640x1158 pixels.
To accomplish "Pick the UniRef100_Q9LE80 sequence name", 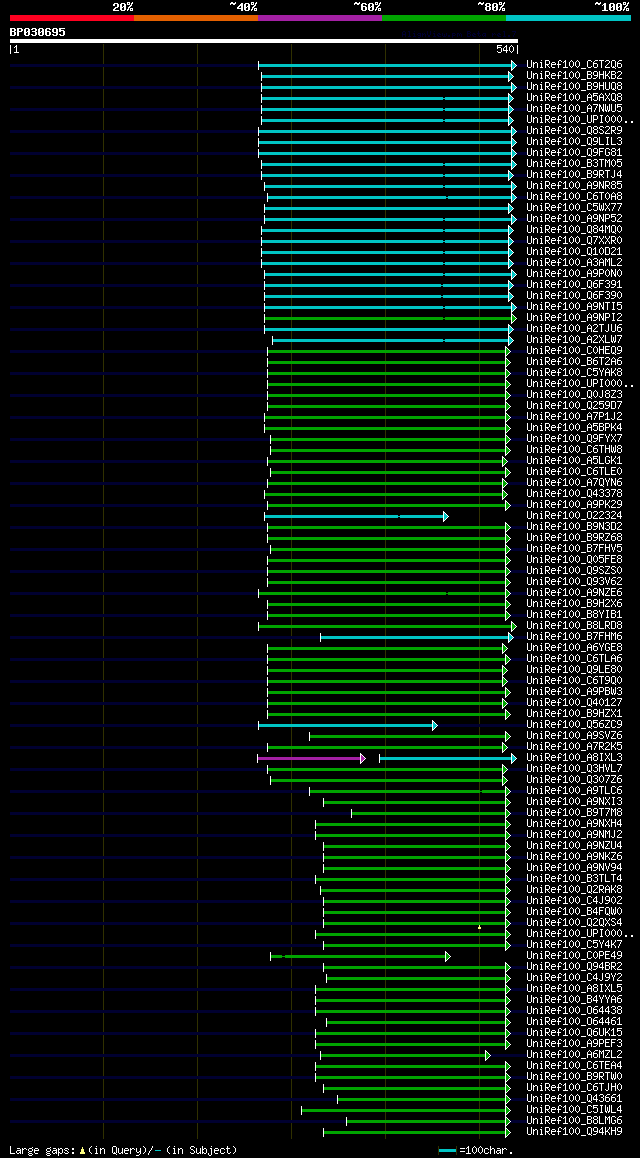I will [574, 670].
